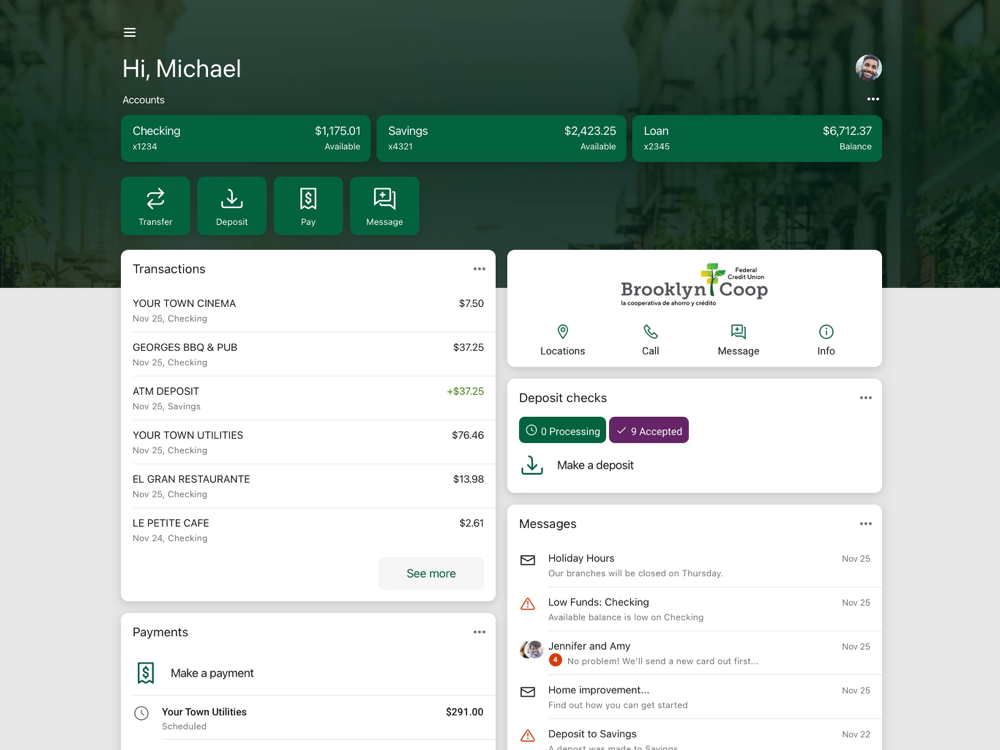Open Message icon in Brooklyn Coop card
The width and height of the screenshot is (1000, 750).
739,332
